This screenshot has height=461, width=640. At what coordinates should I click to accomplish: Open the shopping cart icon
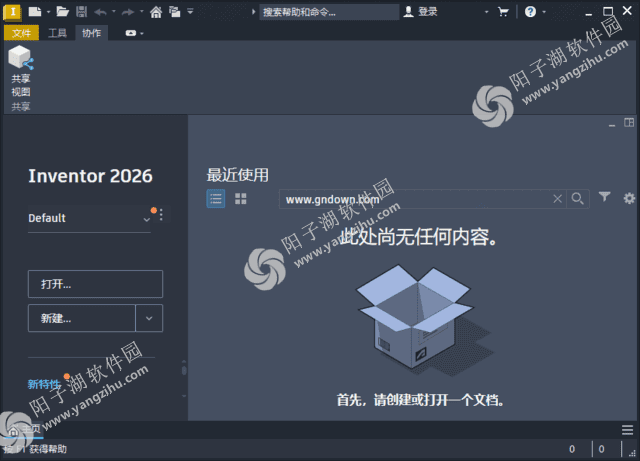point(503,12)
